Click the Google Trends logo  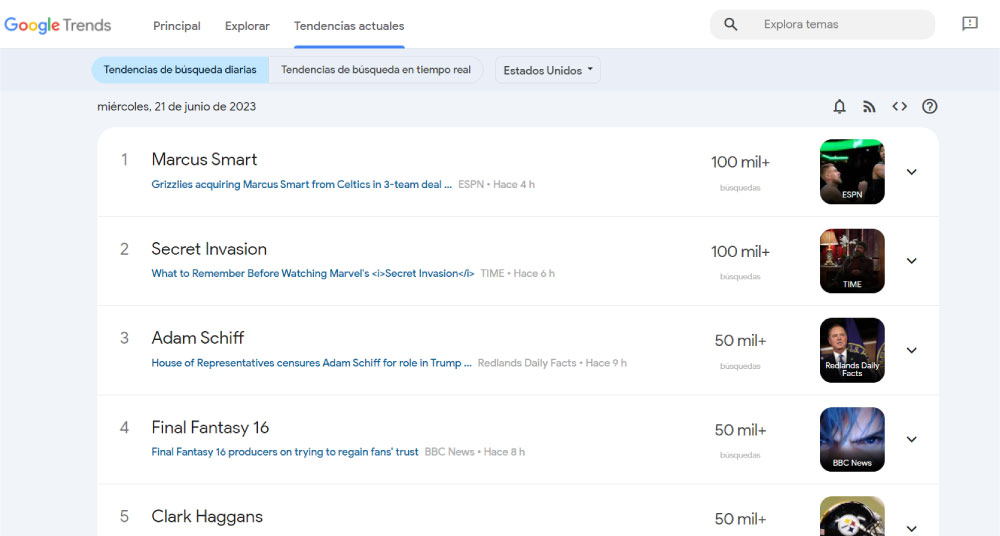57,26
